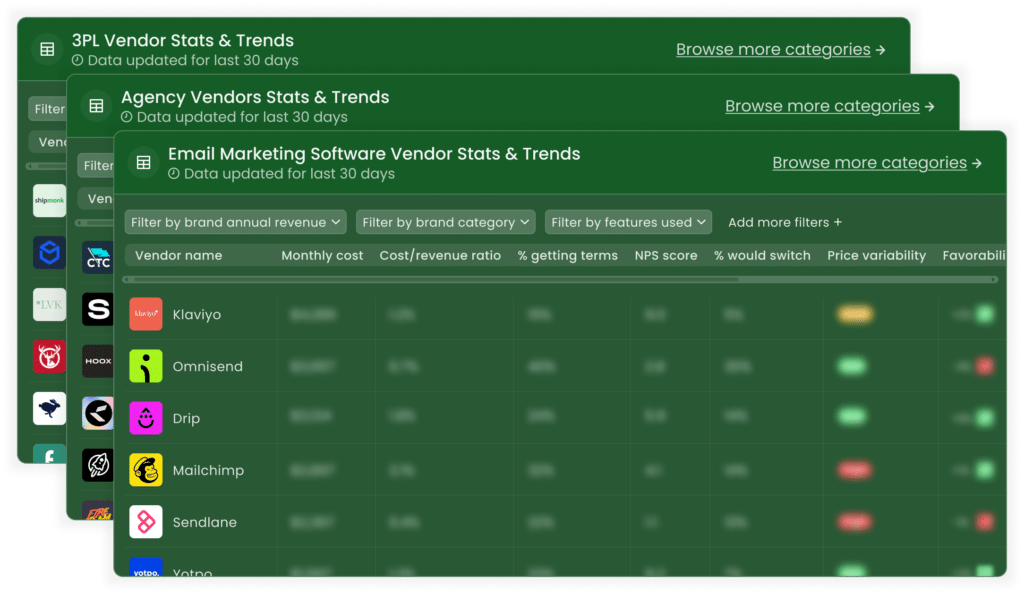Click Sendlane's red price variability badge
The height and width of the screenshot is (594, 1024).
(x=854, y=522)
